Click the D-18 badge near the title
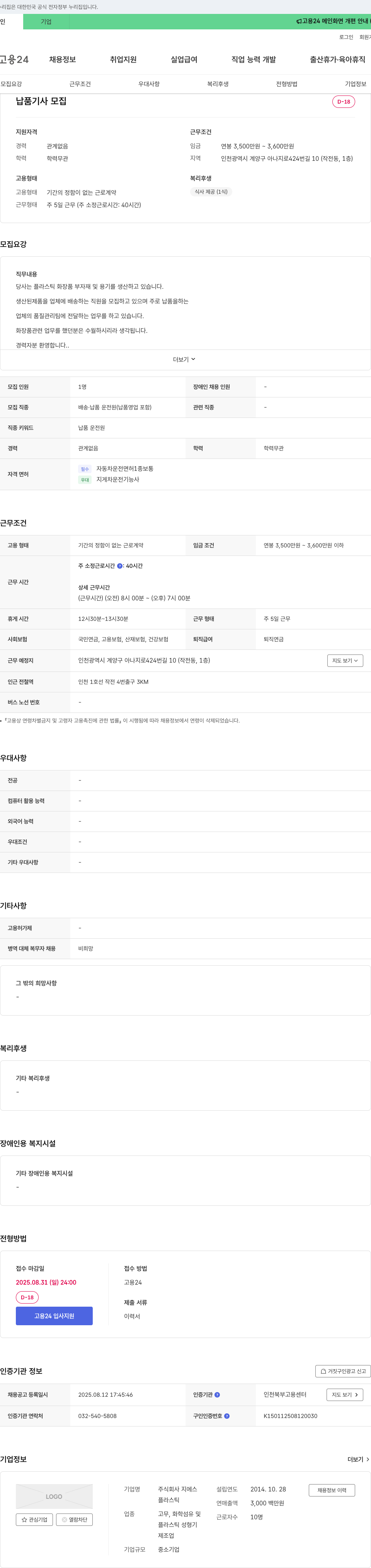 pyautogui.click(x=344, y=102)
